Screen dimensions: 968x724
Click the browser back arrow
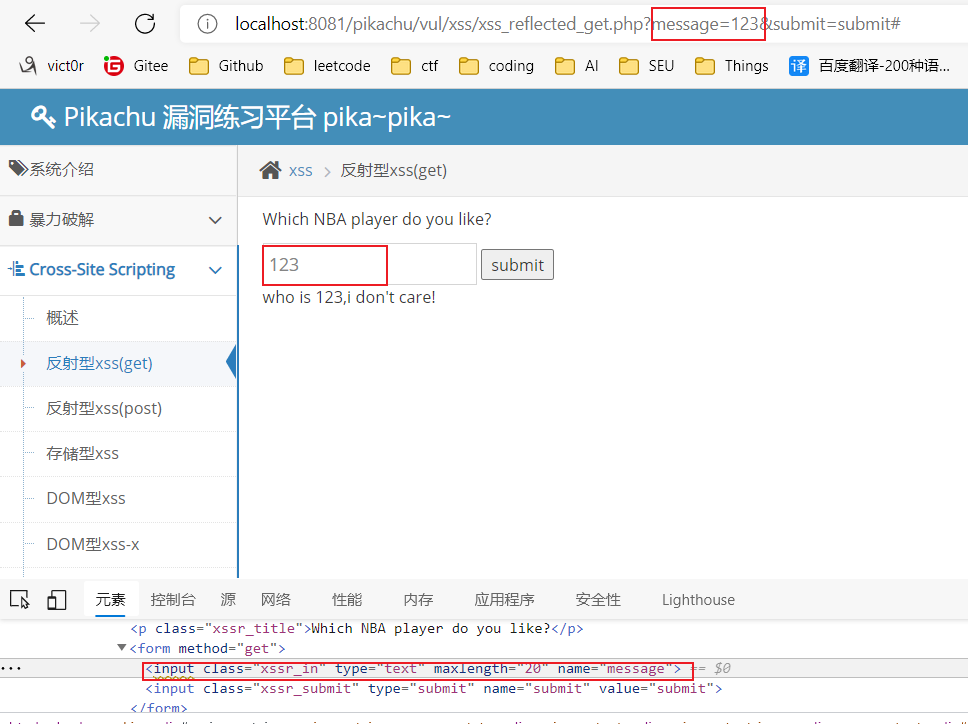pyautogui.click(x=35, y=24)
